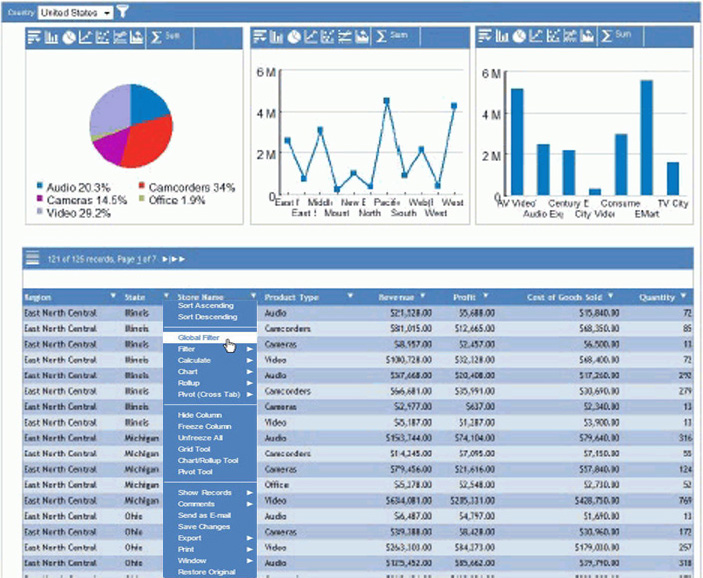
Task: Click the Cameras 14.5% legend color swatch
Action: pos(39,198)
